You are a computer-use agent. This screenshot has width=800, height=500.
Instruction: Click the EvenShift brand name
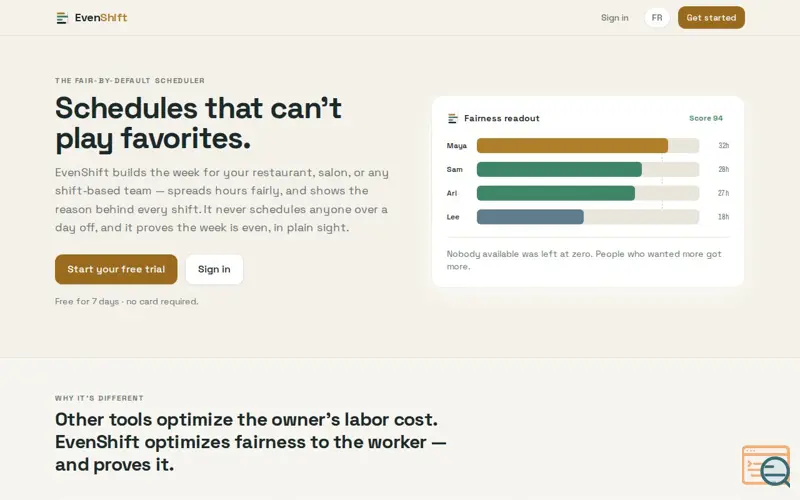(101, 18)
